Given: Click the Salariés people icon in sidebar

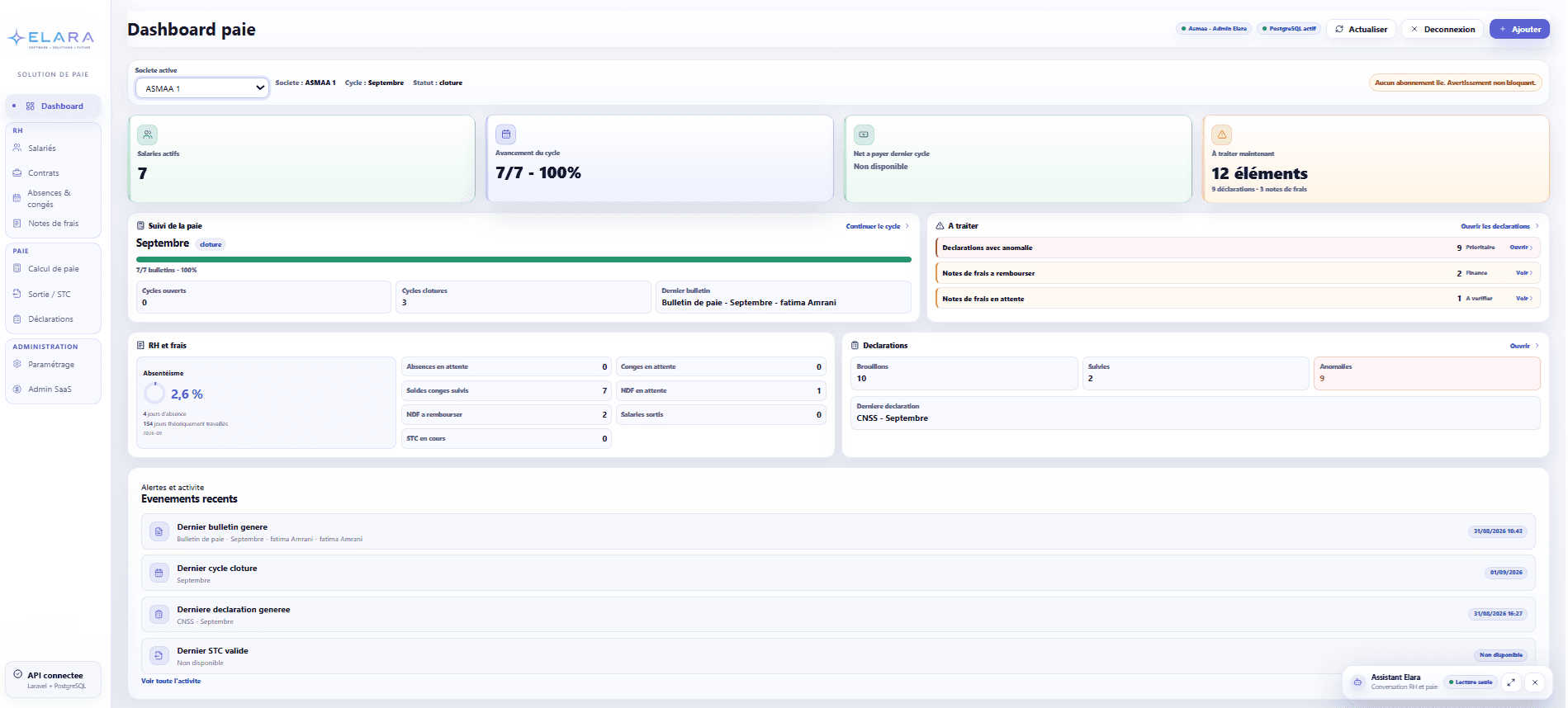Looking at the screenshot, I should (x=17, y=149).
